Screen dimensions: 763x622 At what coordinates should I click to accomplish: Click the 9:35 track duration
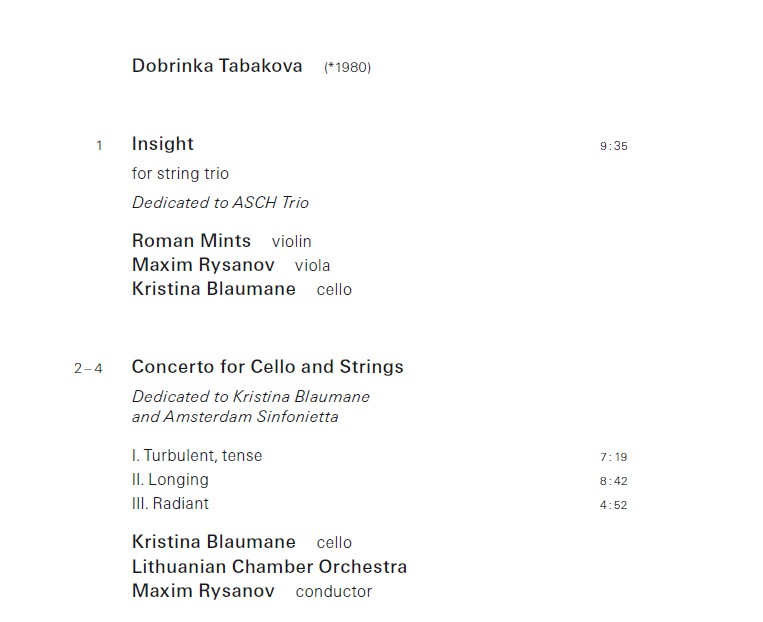(614, 146)
